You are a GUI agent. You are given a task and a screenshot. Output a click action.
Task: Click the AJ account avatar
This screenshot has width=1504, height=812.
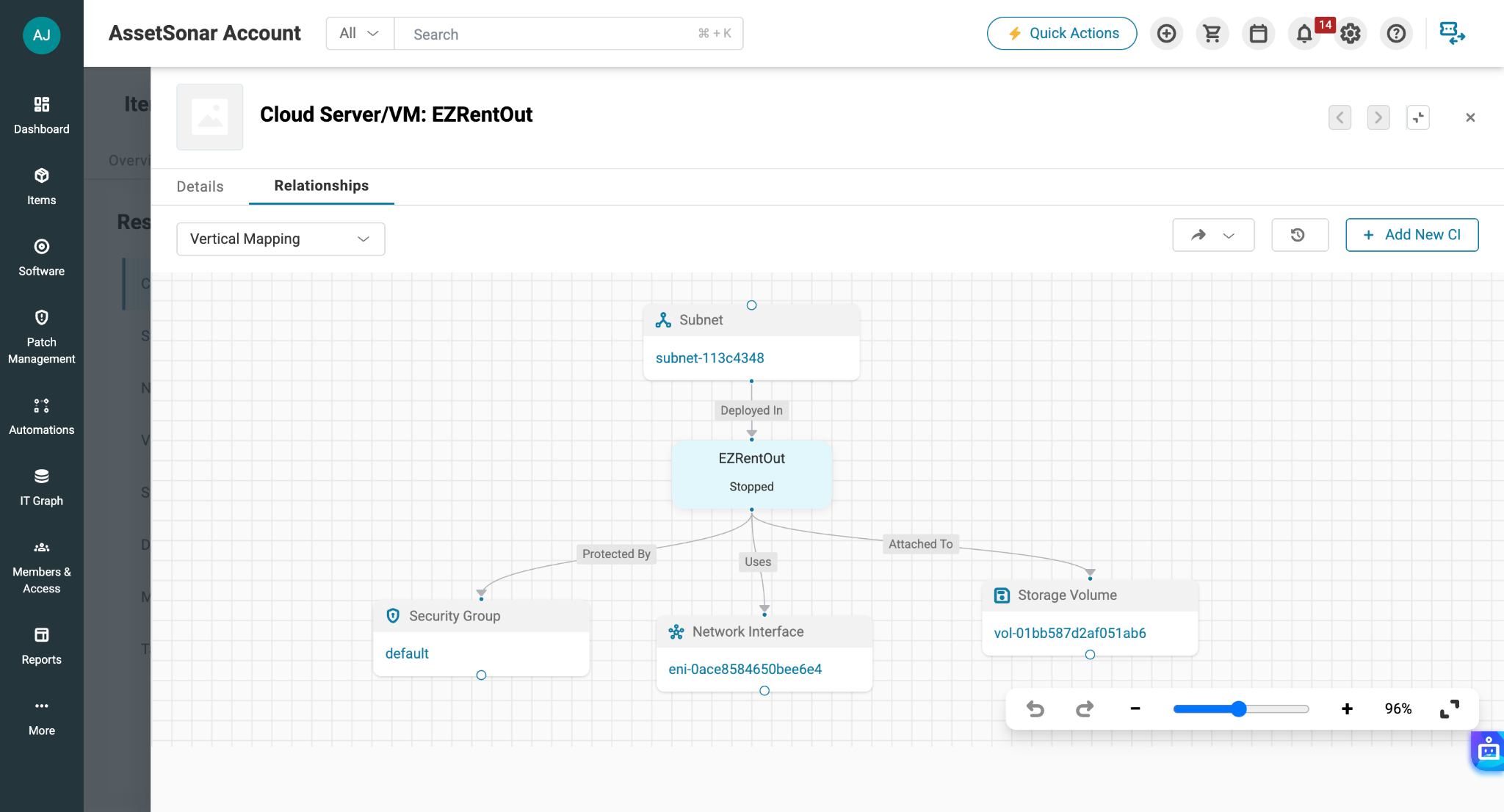(x=42, y=35)
